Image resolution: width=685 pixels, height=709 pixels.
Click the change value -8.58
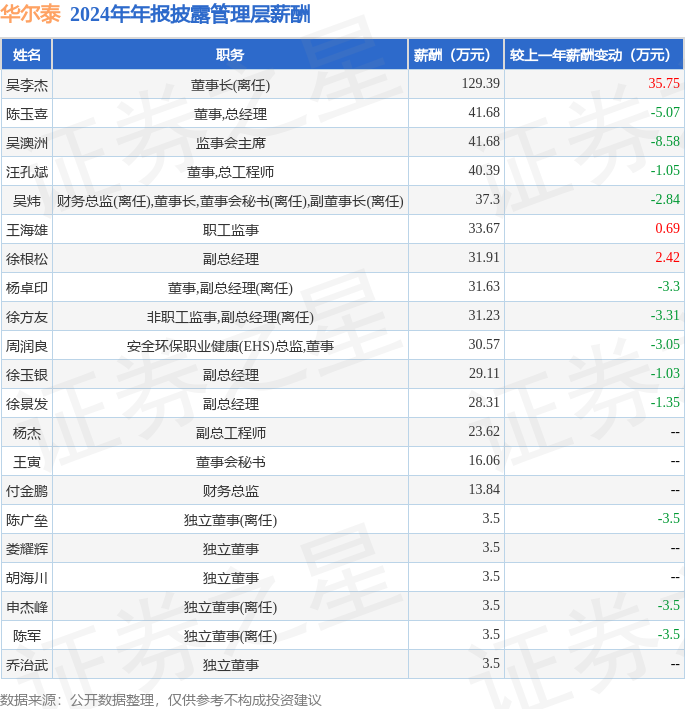(x=665, y=141)
